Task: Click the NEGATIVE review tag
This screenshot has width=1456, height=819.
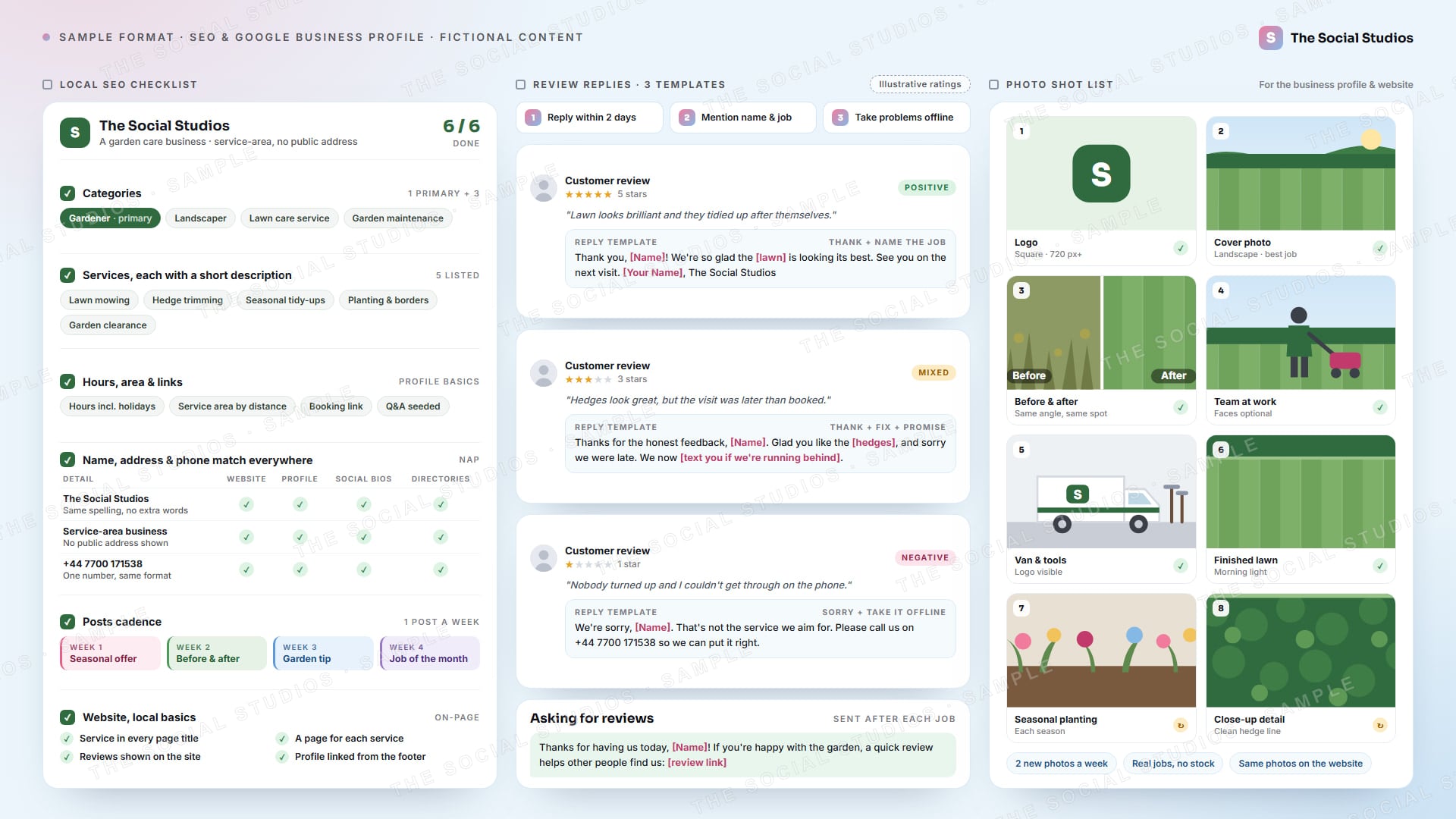Action: click(925, 557)
